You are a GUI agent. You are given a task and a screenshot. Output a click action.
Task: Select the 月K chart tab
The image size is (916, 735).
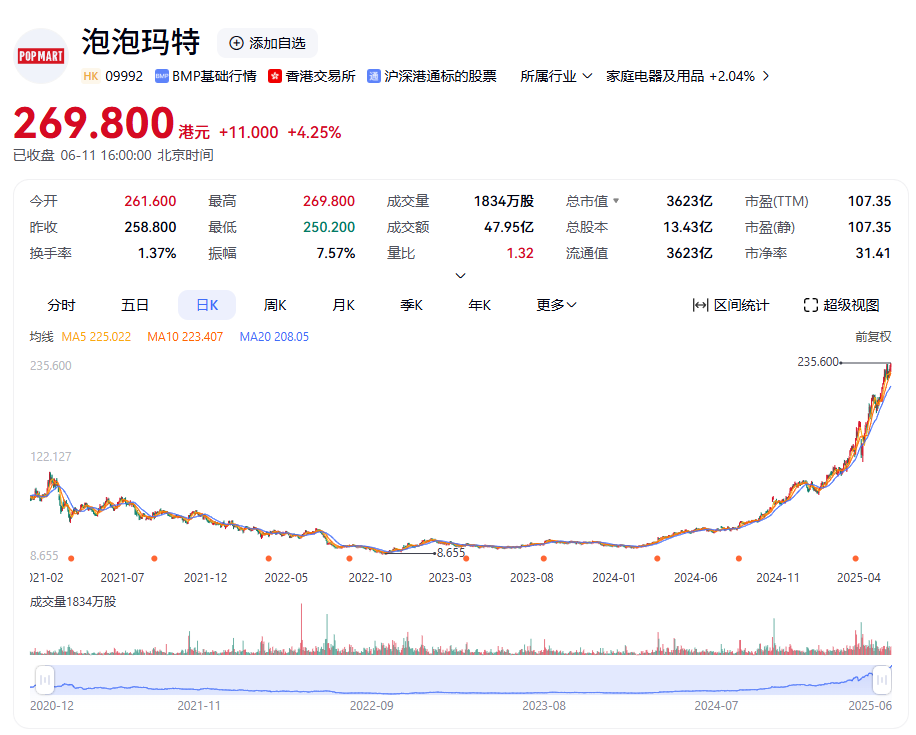[x=344, y=305]
